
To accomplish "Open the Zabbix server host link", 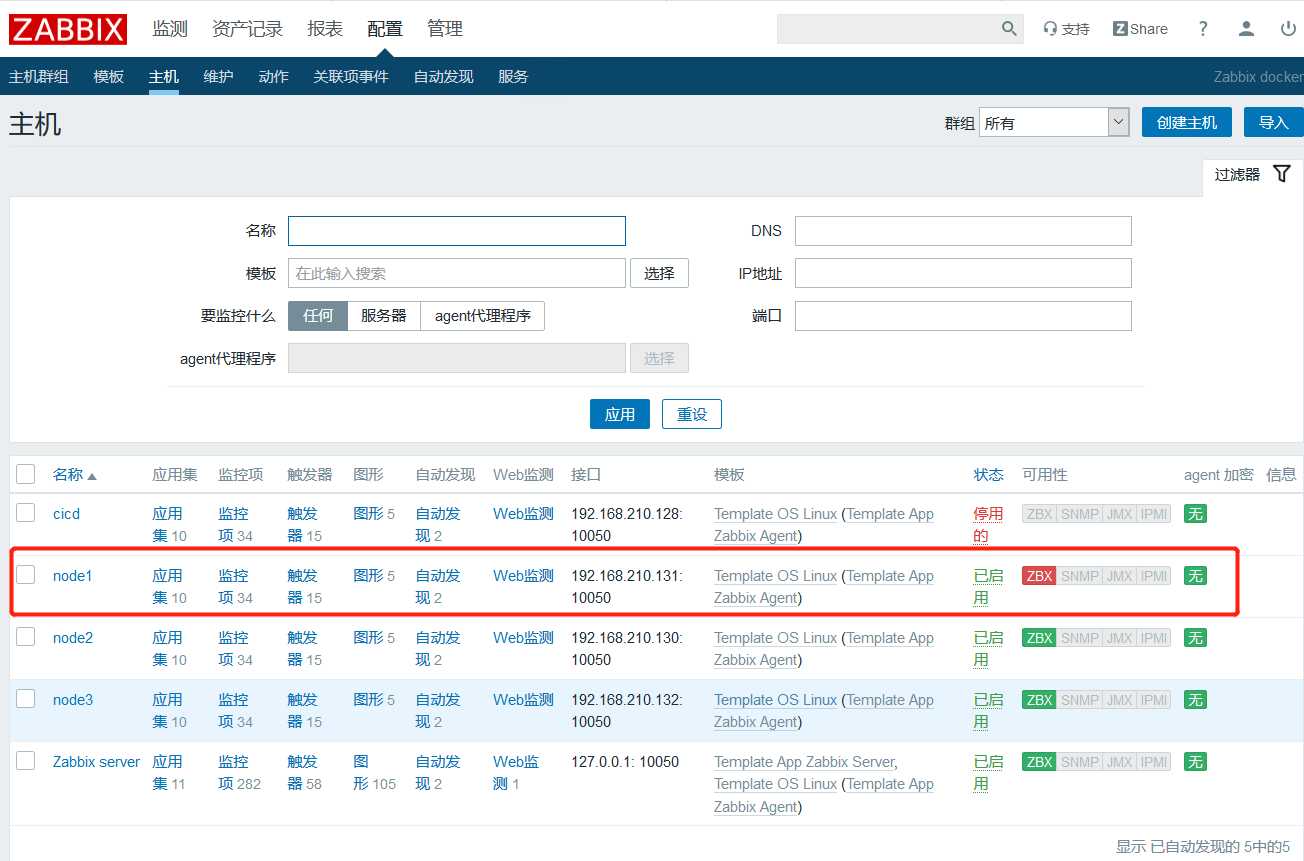I will 97,762.
